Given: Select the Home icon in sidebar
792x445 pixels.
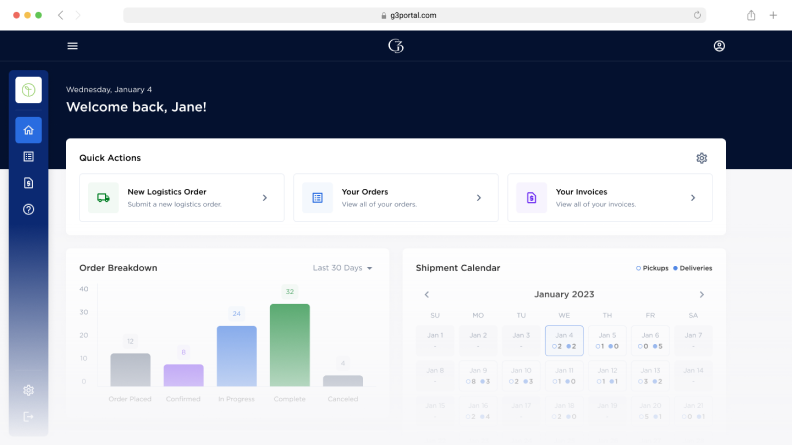Looking at the screenshot, I should coord(28,130).
